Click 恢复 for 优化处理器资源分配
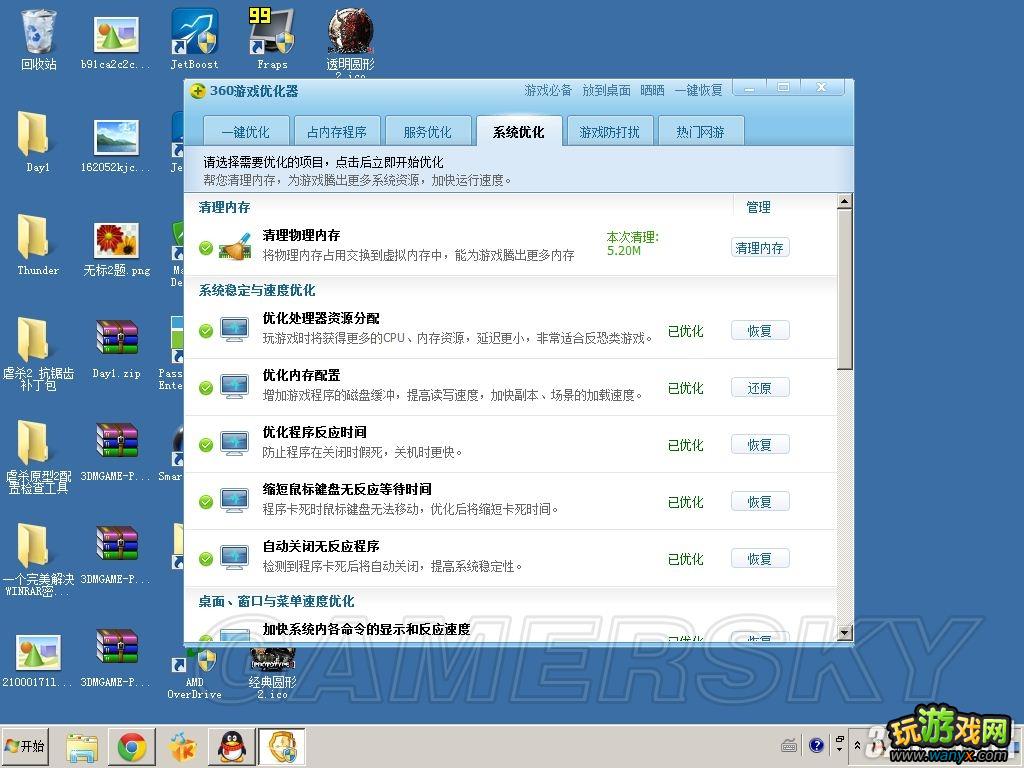 tap(760, 330)
